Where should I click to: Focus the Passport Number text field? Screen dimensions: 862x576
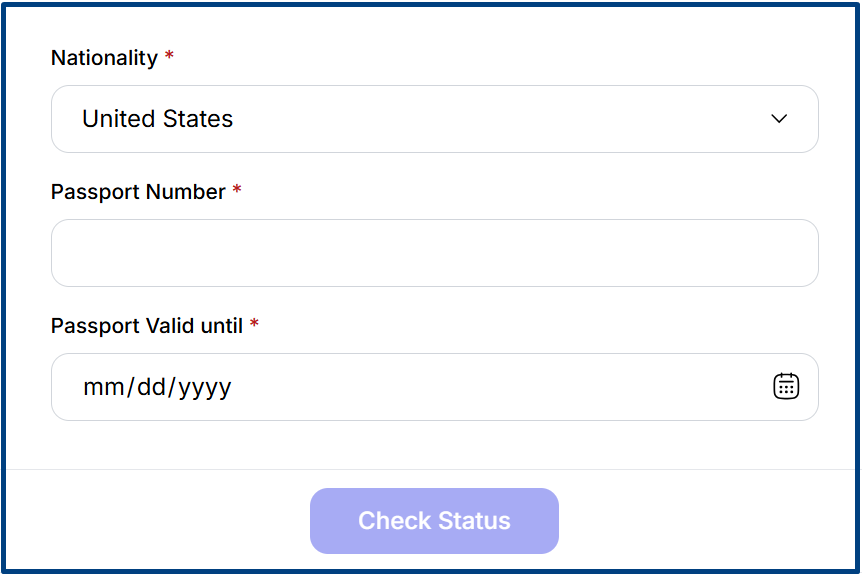coord(434,253)
